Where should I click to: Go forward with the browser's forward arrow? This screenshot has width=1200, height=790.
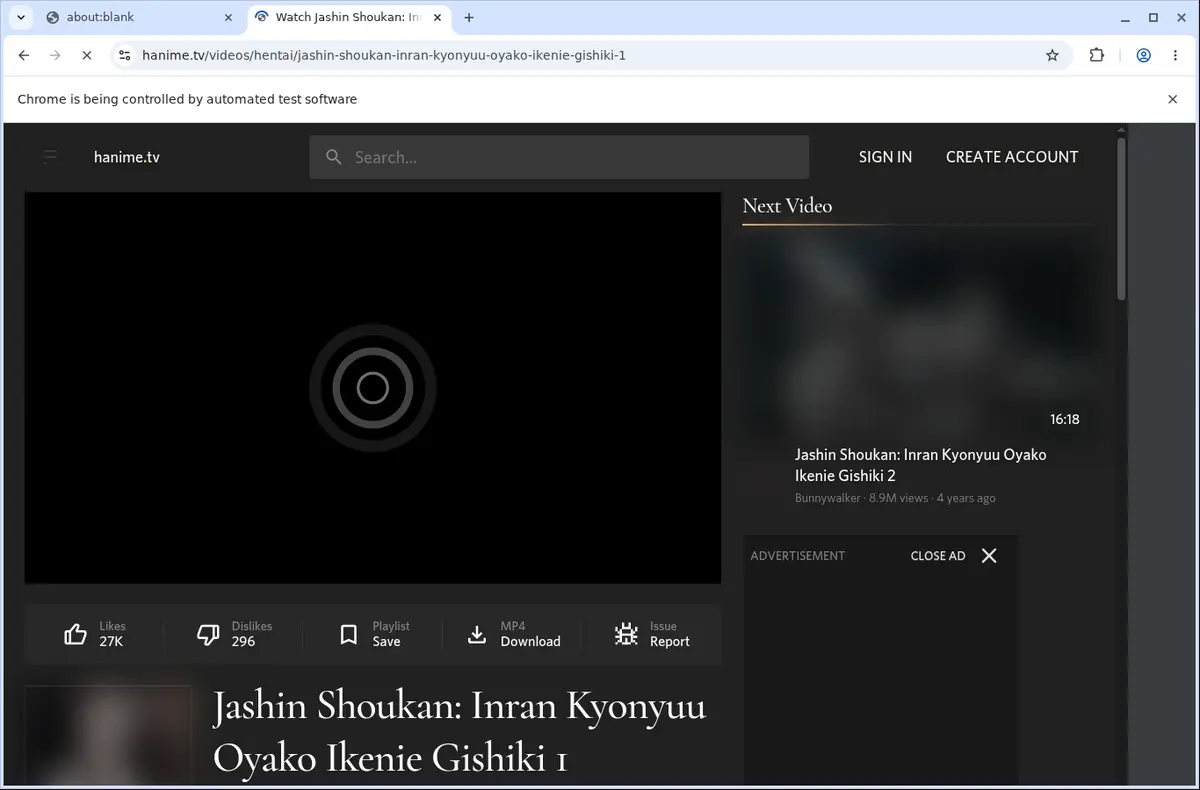coord(55,56)
